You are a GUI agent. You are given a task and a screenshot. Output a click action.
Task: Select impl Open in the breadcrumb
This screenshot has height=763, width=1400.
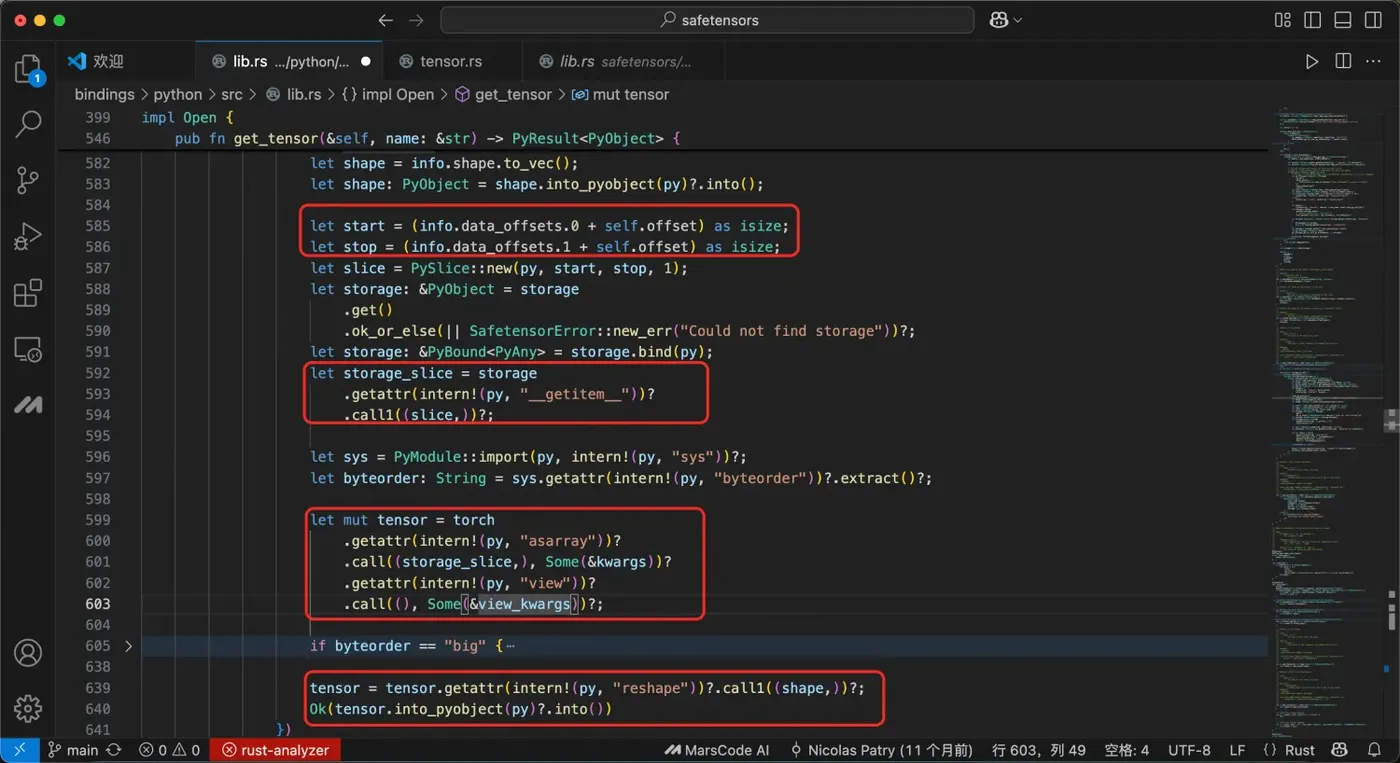coord(388,94)
